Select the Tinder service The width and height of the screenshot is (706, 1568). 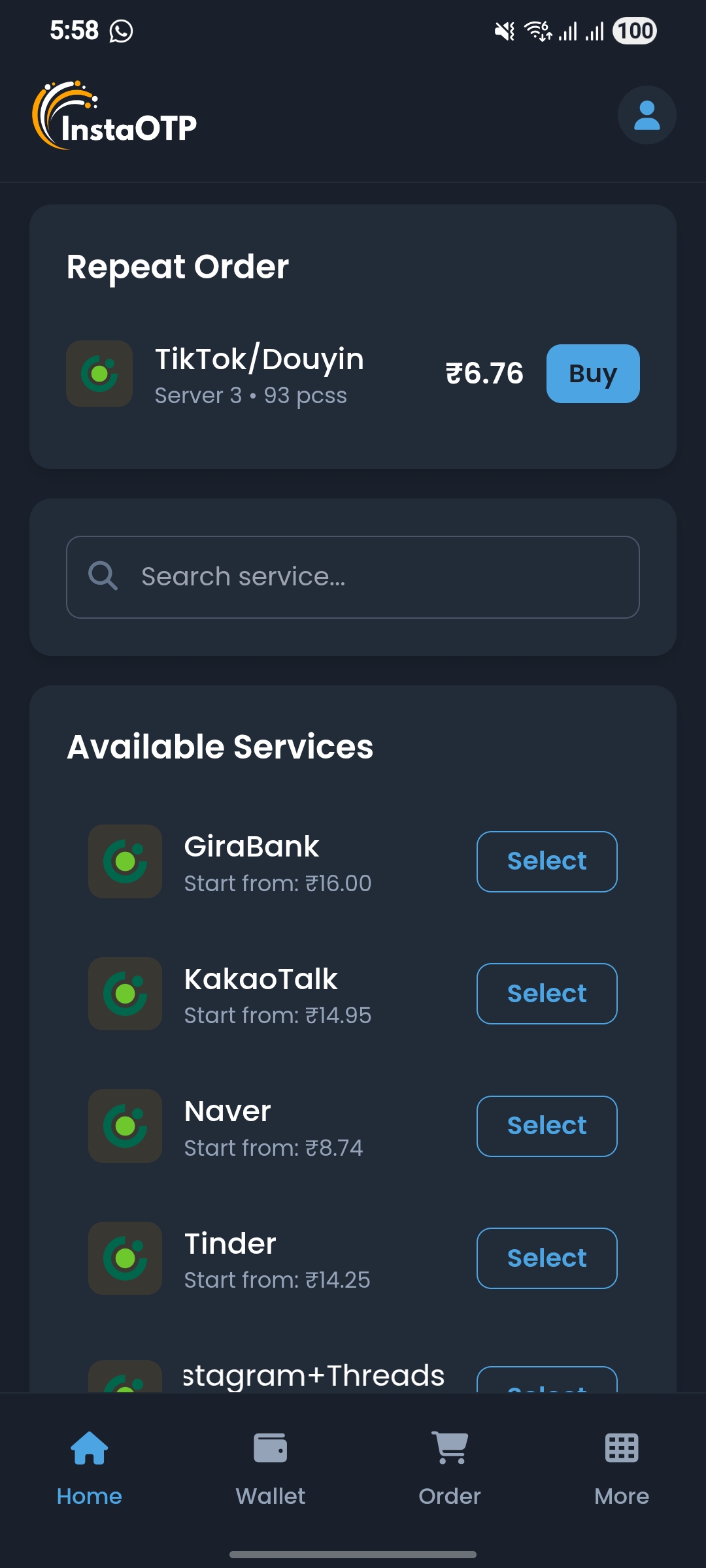point(547,1258)
